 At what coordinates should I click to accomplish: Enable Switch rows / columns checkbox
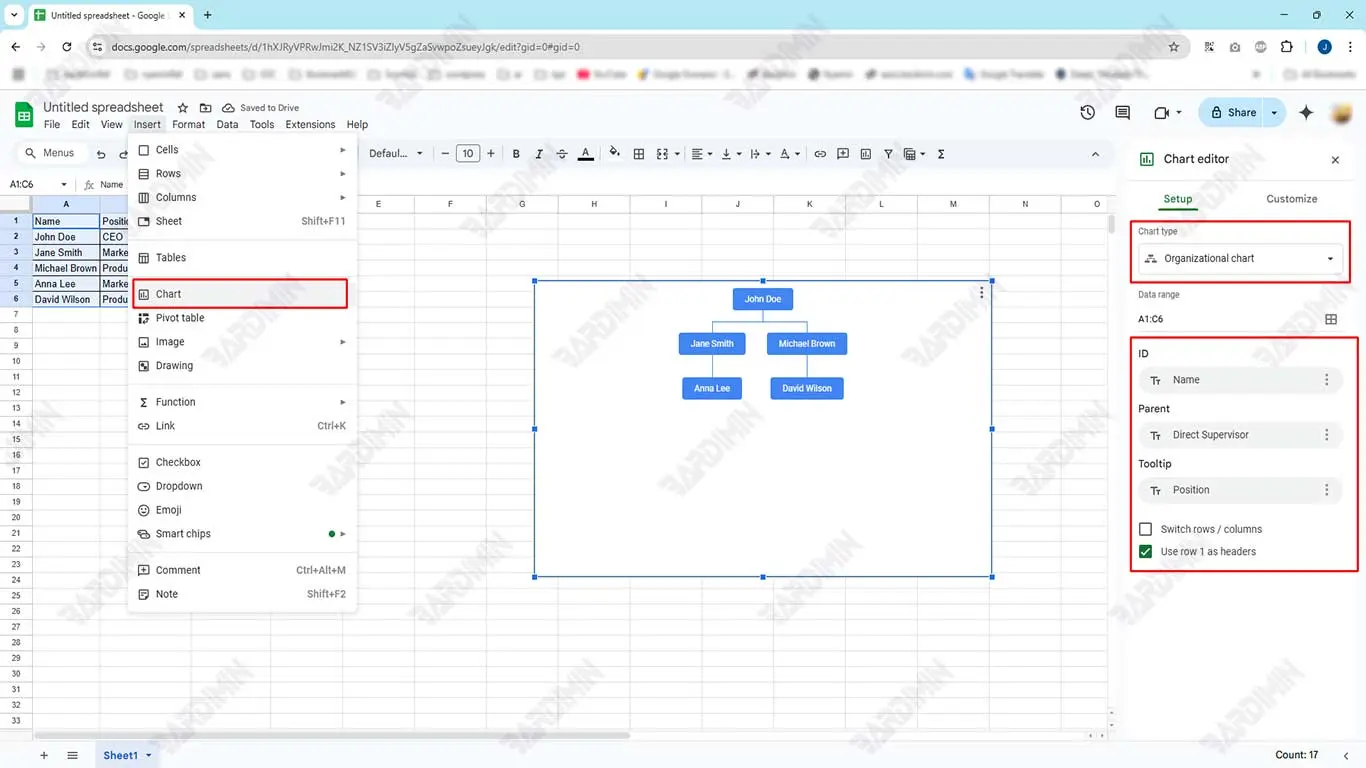click(1146, 529)
